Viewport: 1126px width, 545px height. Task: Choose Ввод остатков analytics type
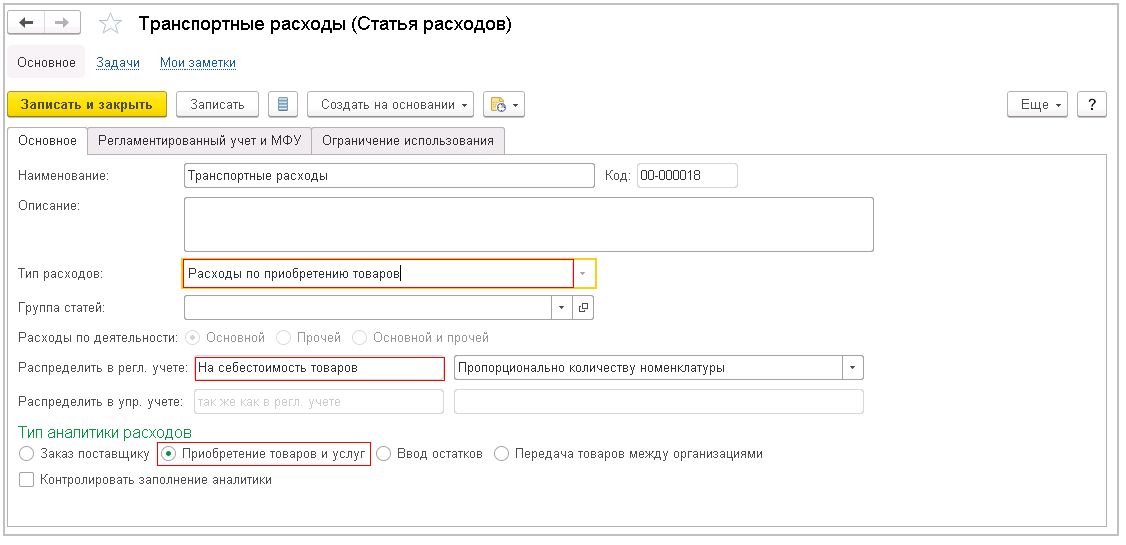(x=384, y=454)
